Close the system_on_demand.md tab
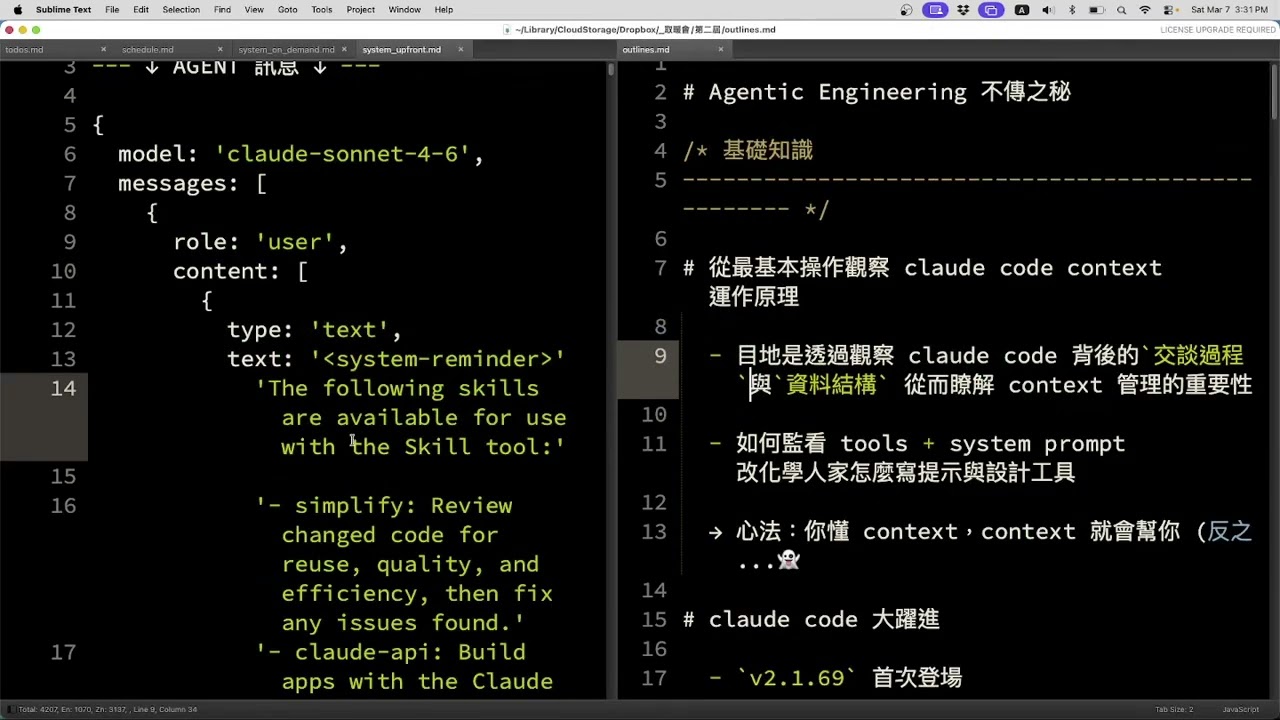The height and width of the screenshot is (720, 1280). pos(344,49)
